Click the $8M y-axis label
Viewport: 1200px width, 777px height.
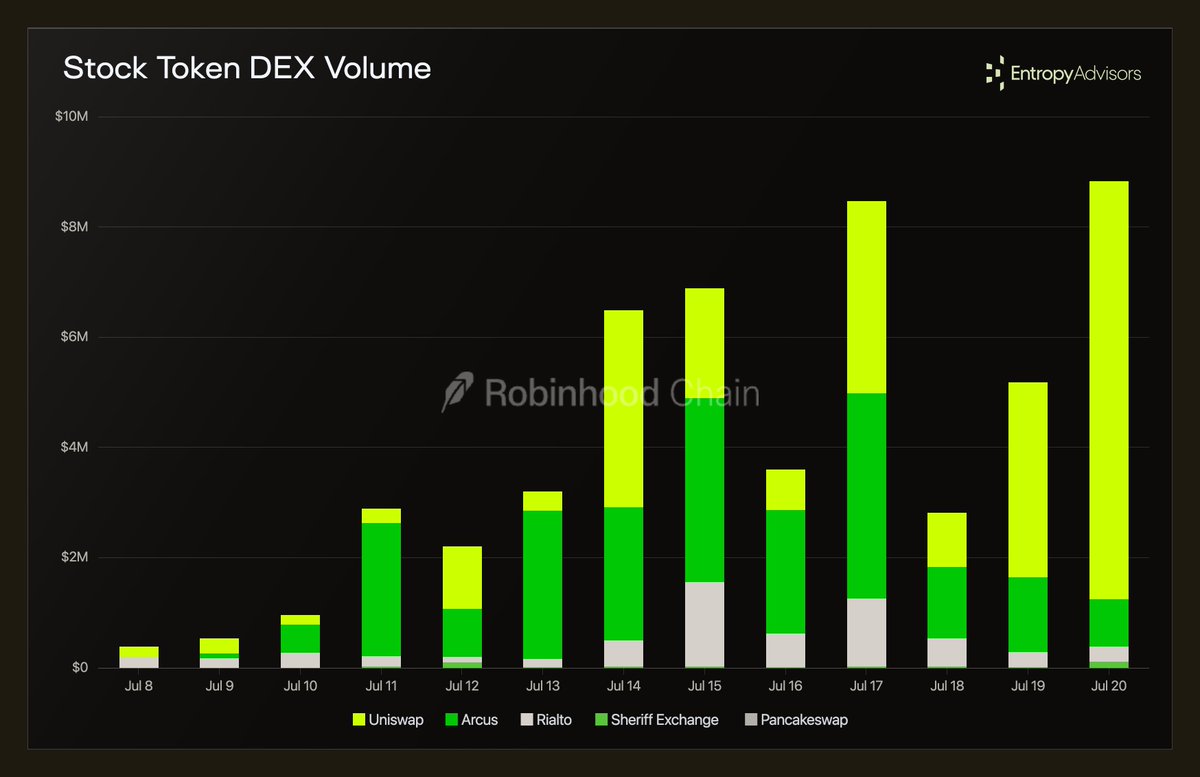[x=75, y=227]
